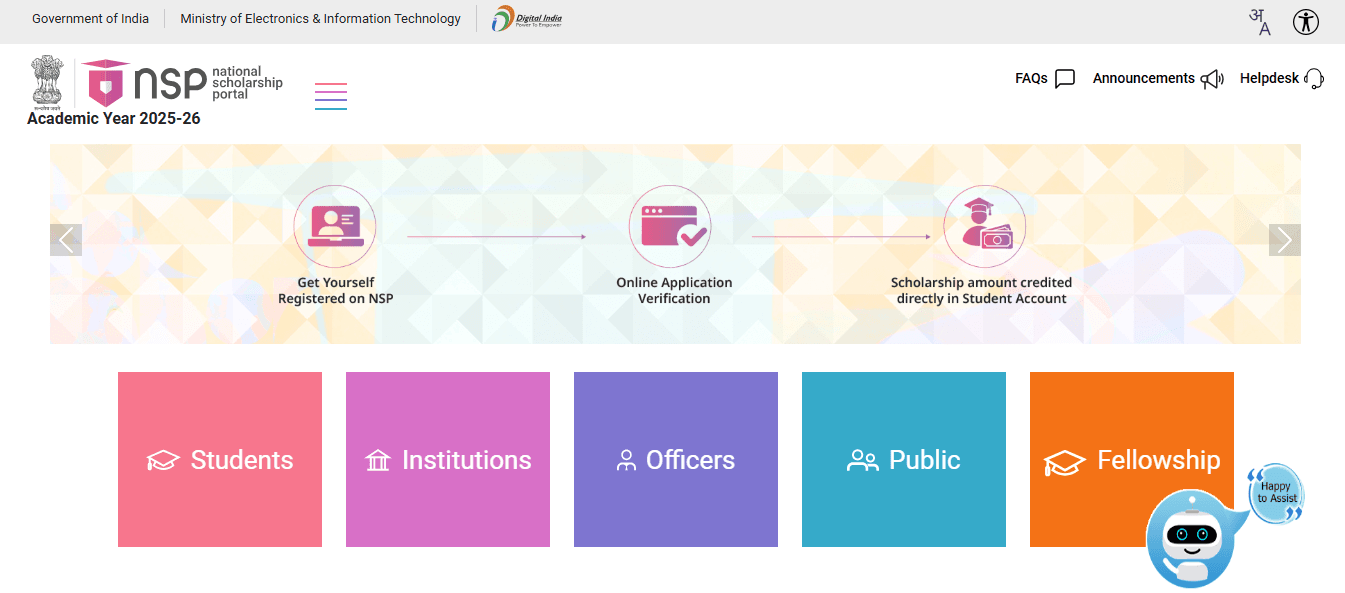Click the Government of India link
Image resolution: width=1345 pixels, height=593 pixels.
click(x=90, y=19)
